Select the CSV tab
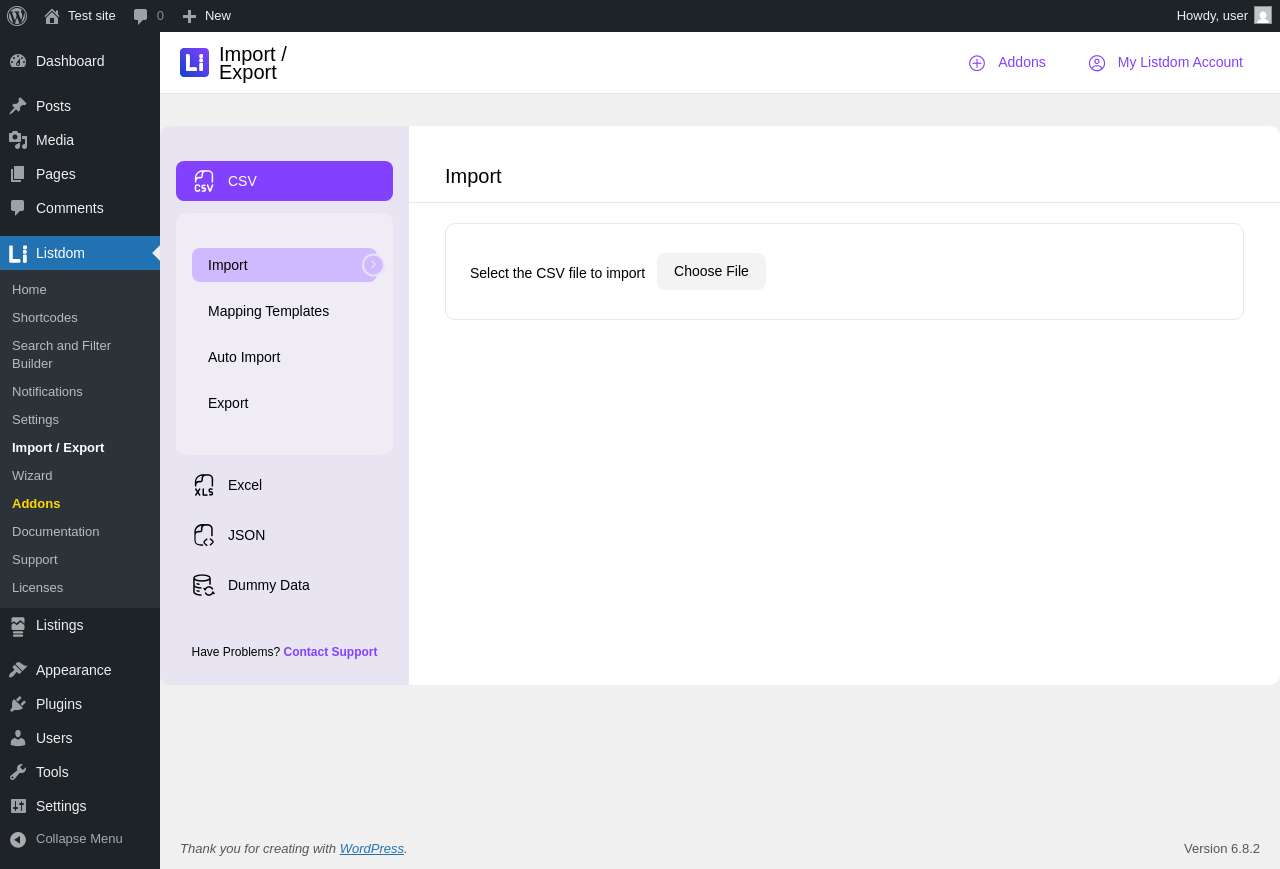 pos(284,181)
